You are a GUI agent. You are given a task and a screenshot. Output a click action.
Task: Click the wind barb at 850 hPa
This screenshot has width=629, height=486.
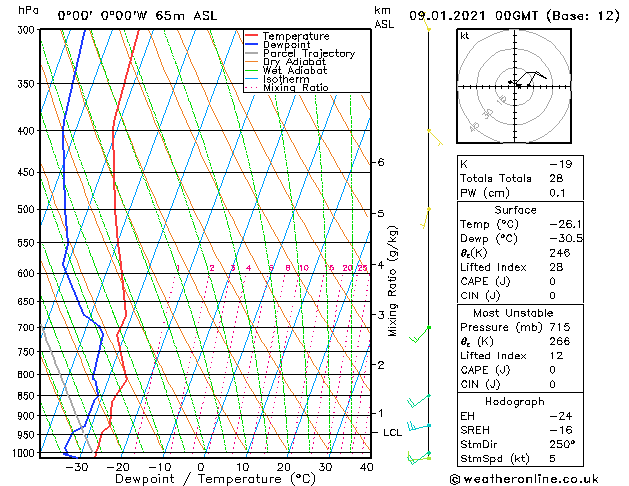coord(418,401)
